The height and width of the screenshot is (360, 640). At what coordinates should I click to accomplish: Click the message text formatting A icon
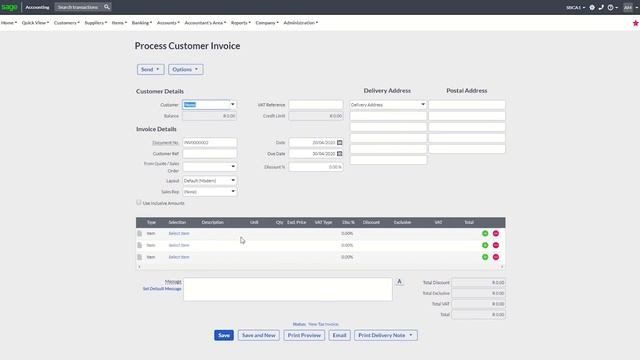(x=399, y=282)
